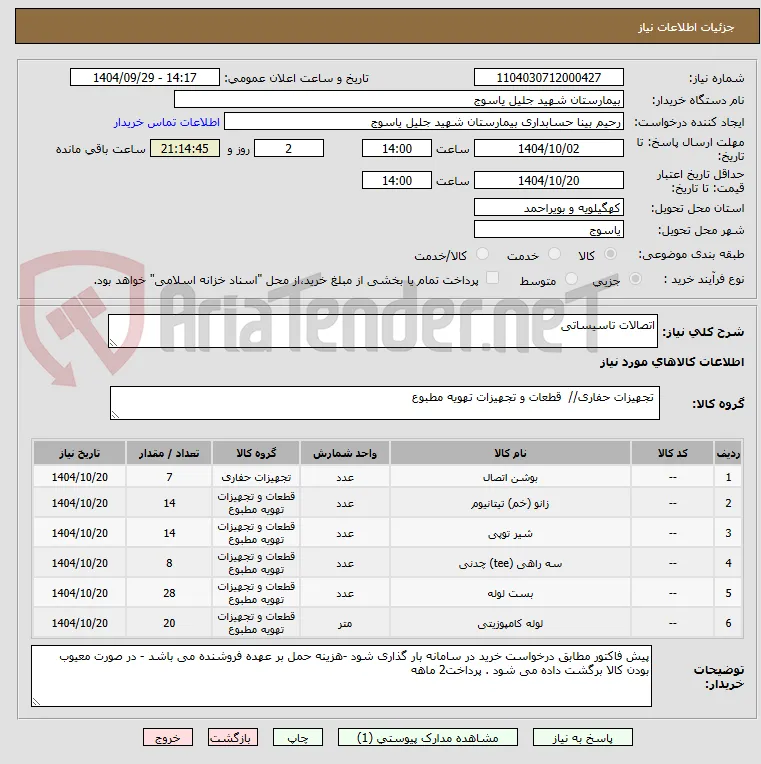Viewport: 761px width, 764px height.
Task: Click the 'متر' unit cell
Action: click(345, 624)
